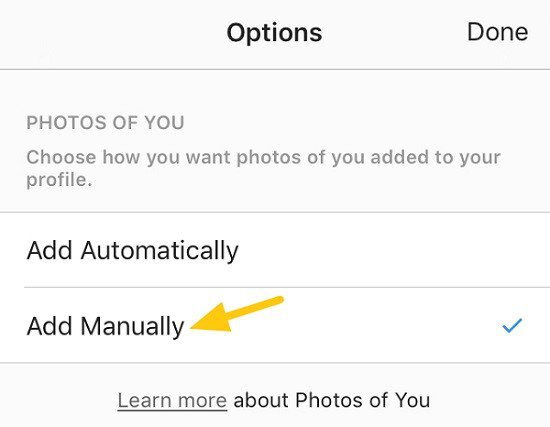
Task: Tap the blue checkmark beside Add Manually
Action: [x=512, y=325]
